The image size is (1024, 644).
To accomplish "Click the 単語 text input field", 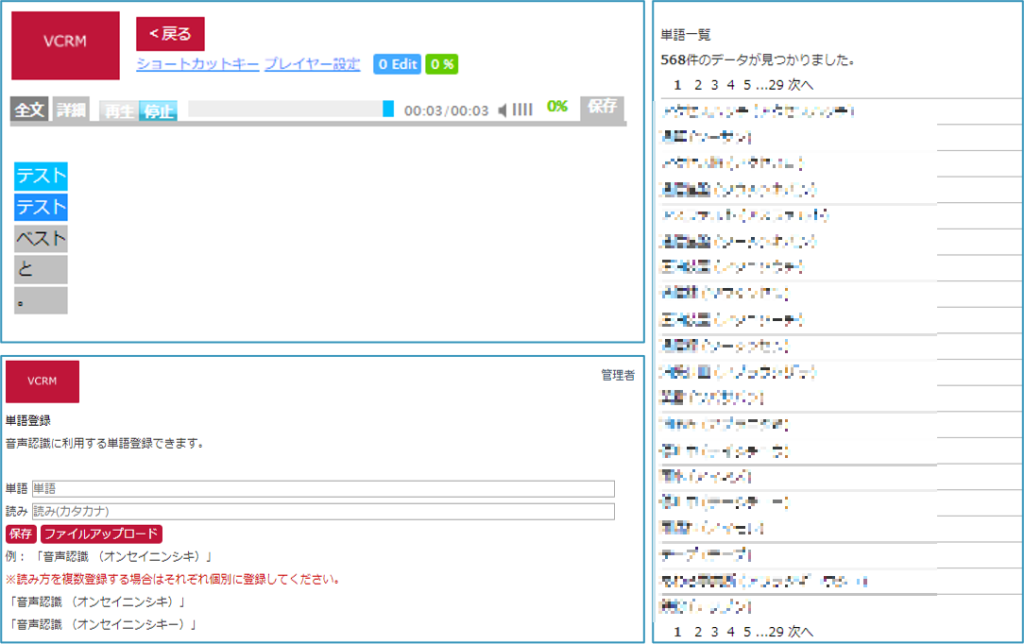I will pyautogui.click(x=322, y=489).
